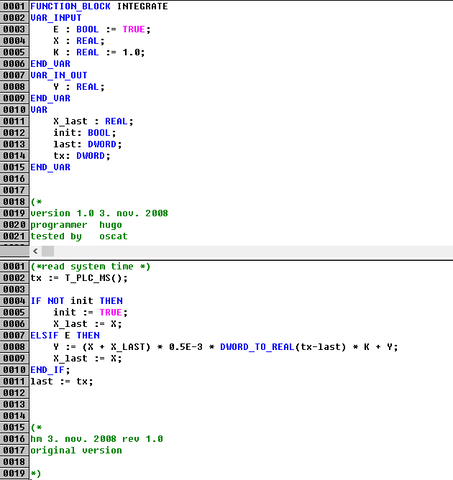The height and width of the screenshot is (480, 453).
Task: Click the 'X_last : REAL;' variable declaration
Action: coord(93,121)
